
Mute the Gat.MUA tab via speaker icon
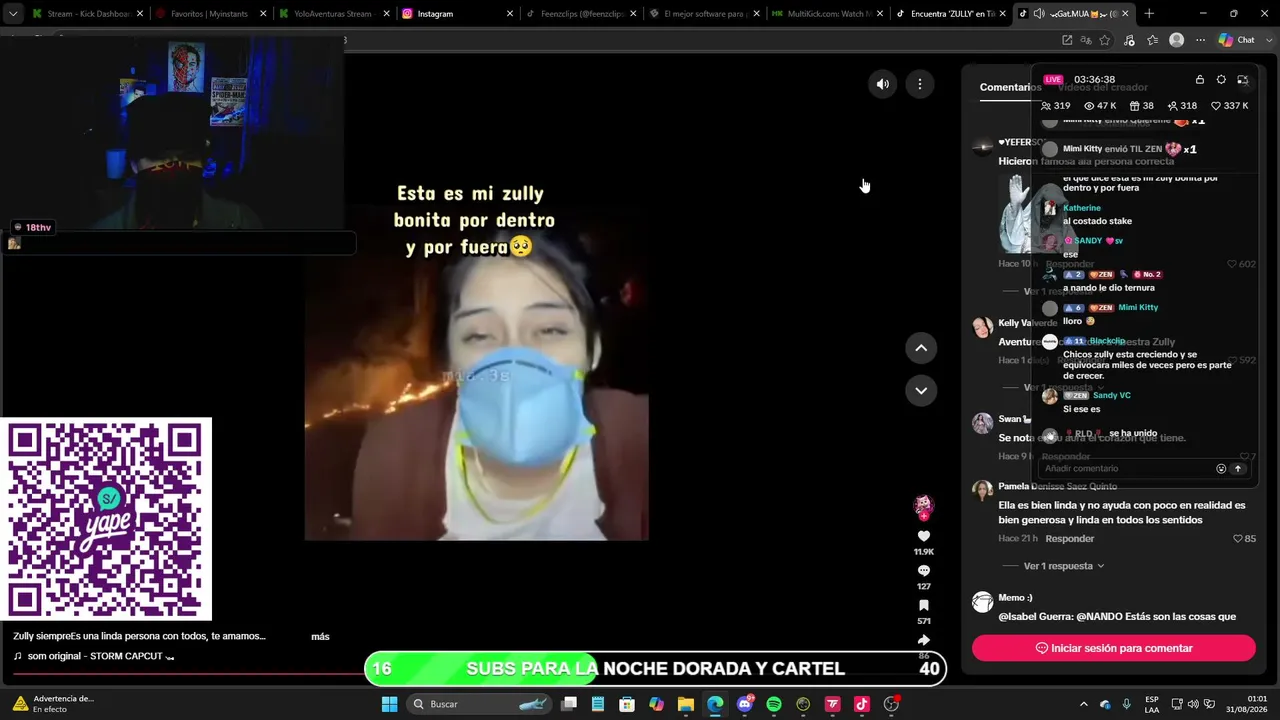point(1039,14)
